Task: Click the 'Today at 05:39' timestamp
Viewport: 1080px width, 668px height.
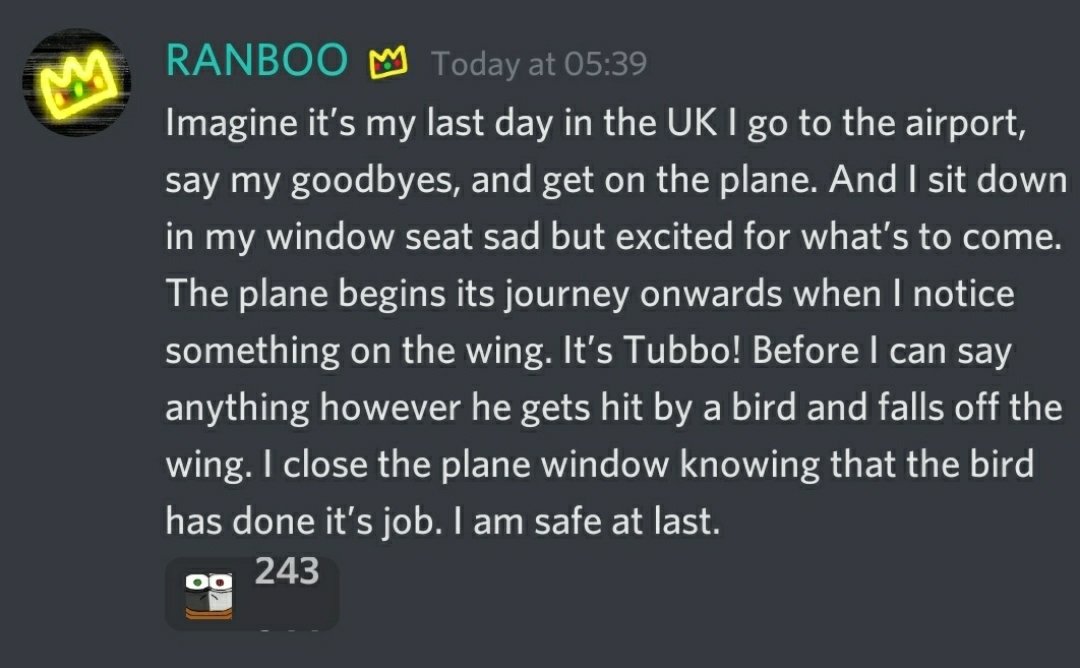Action: (539, 64)
